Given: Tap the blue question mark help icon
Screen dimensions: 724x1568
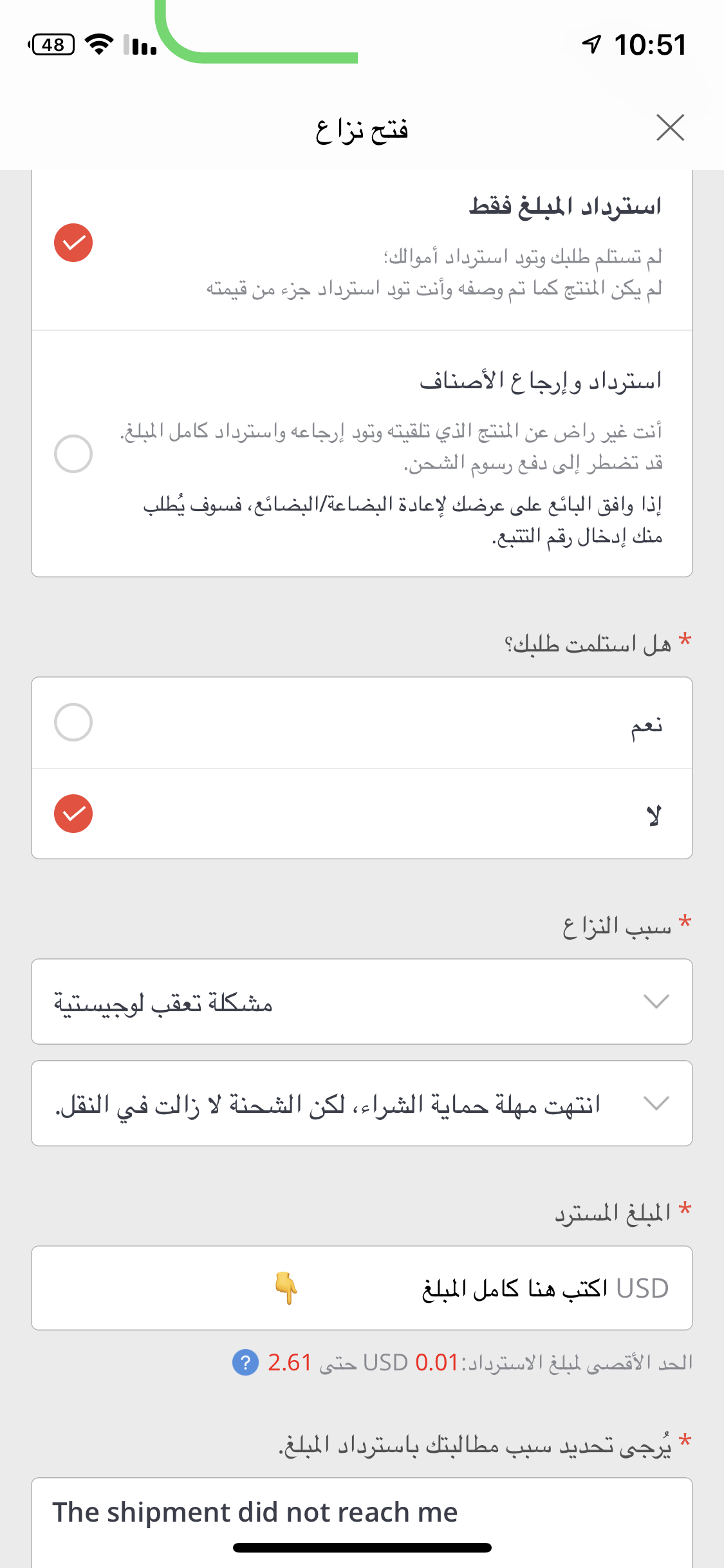Looking at the screenshot, I should 245,1362.
